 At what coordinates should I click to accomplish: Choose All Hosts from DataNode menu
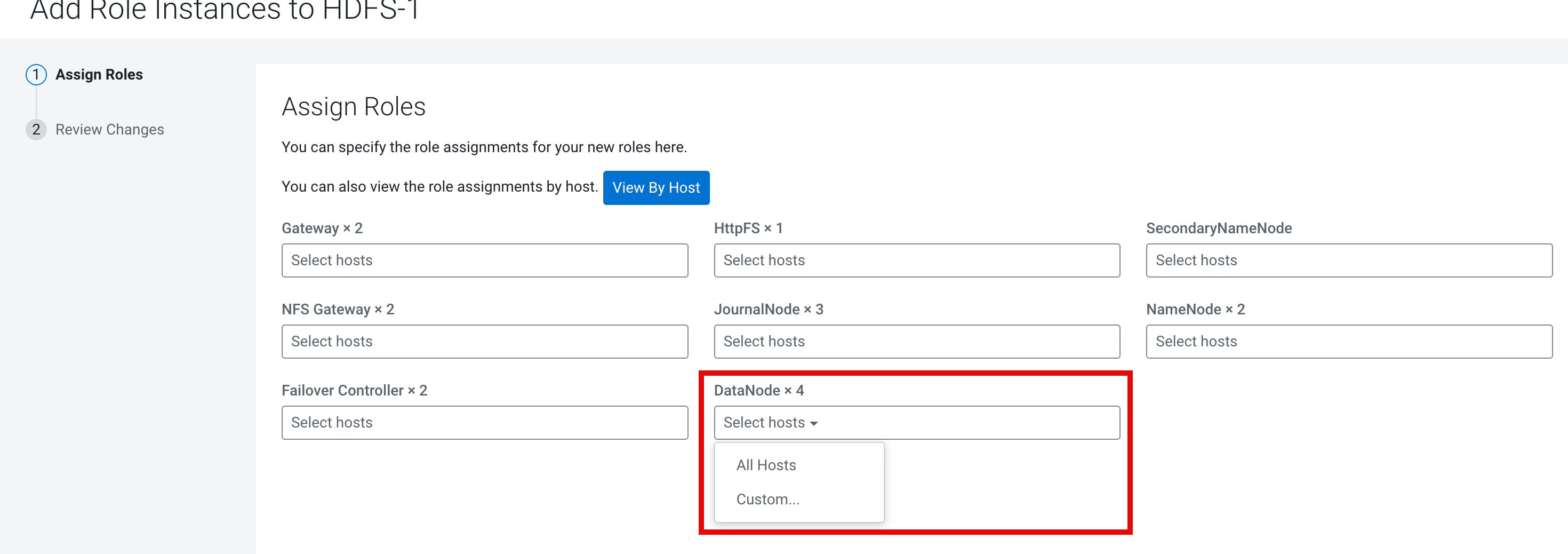(766, 465)
